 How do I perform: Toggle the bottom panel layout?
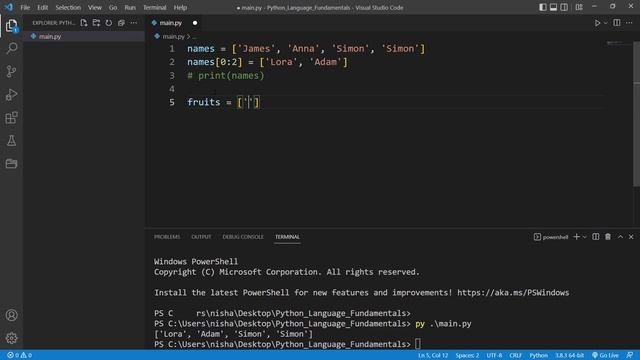pyautogui.click(x=553, y=7)
